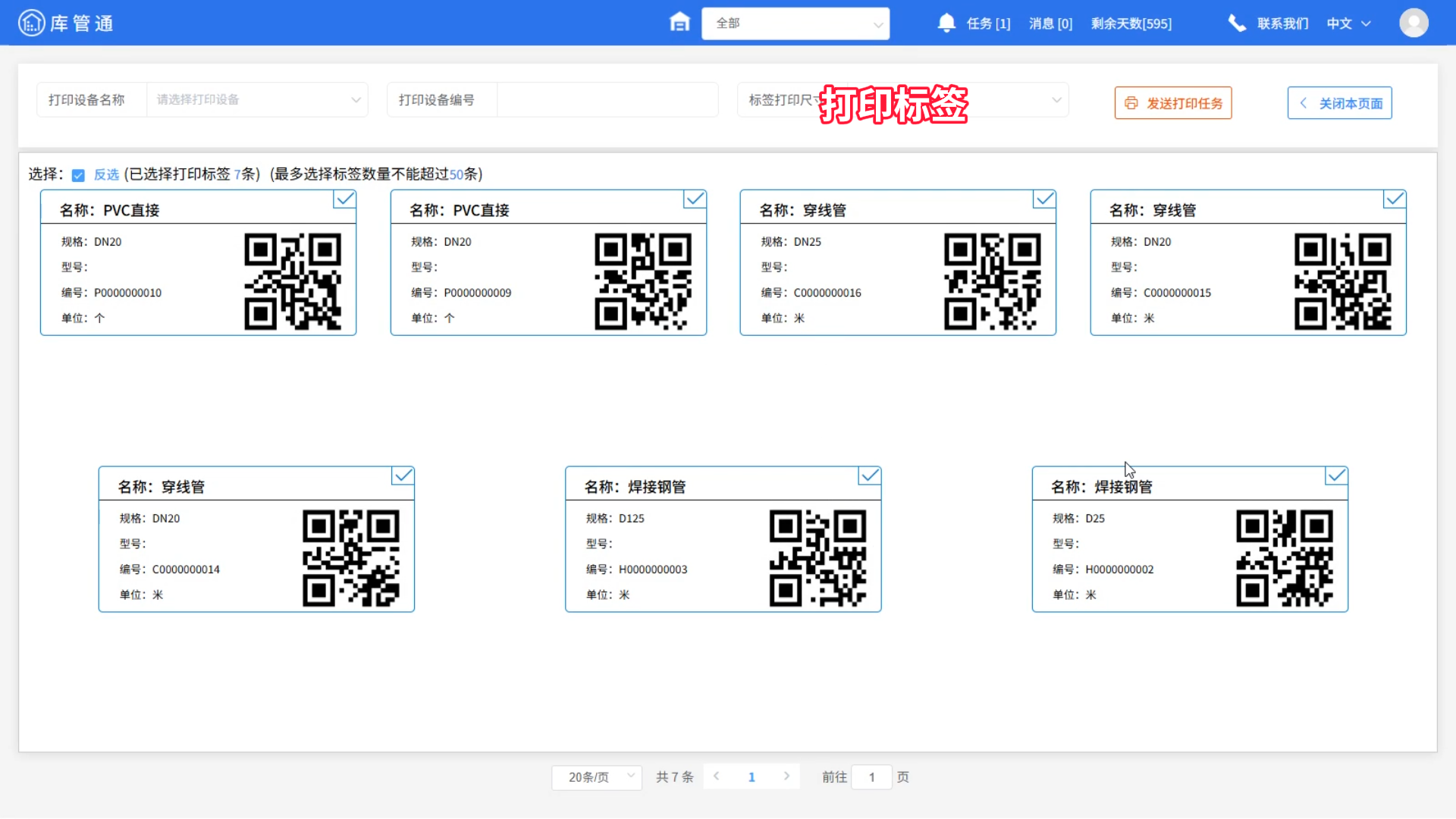Image resolution: width=1456 pixels, height=819 pixels.
Task: Click the 打印设备编号 input field
Action: pyautogui.click(x=607, y=99)
